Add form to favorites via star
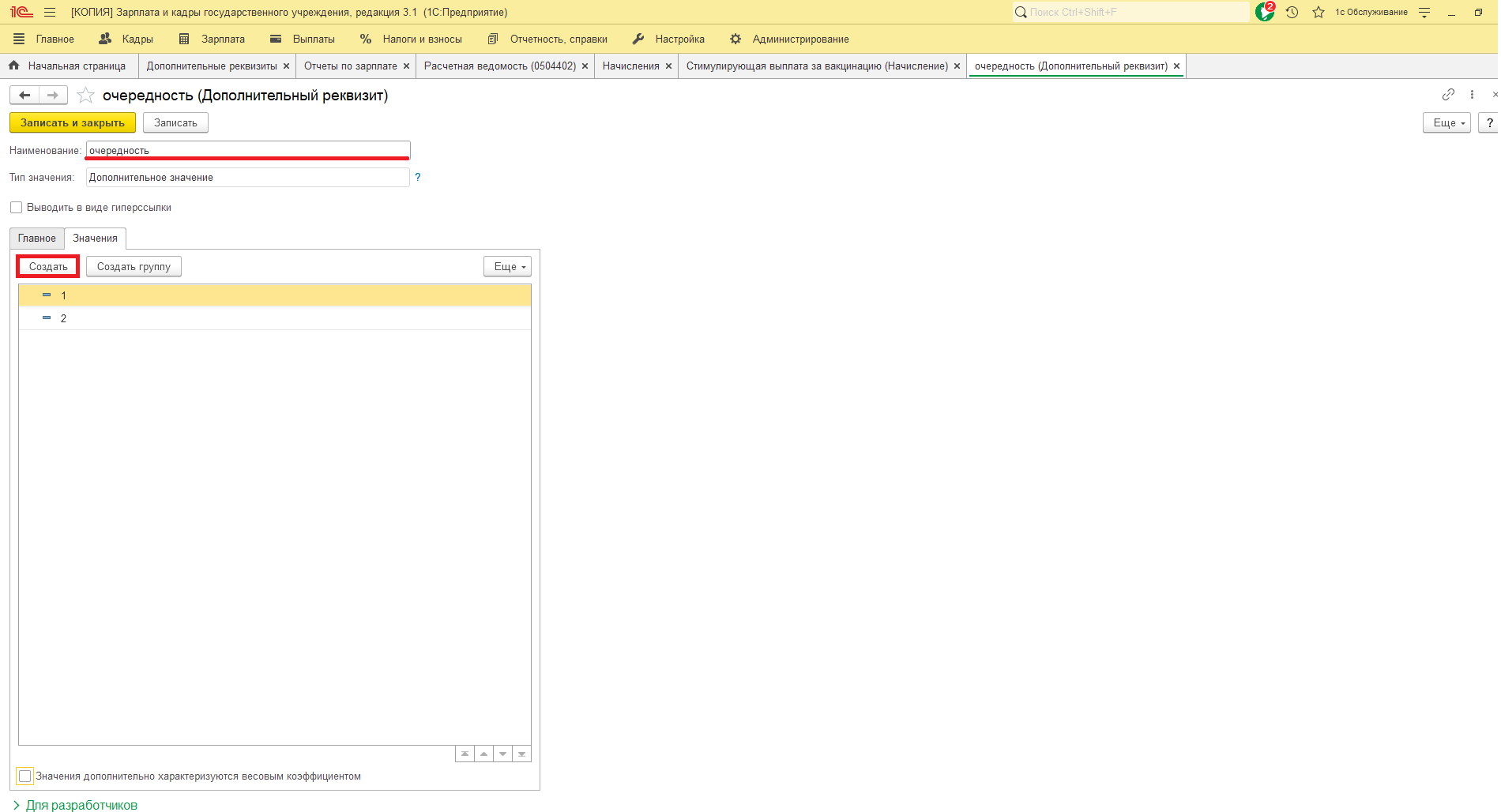The width and height of the screenshot is (1501, 812). point(85,96)
